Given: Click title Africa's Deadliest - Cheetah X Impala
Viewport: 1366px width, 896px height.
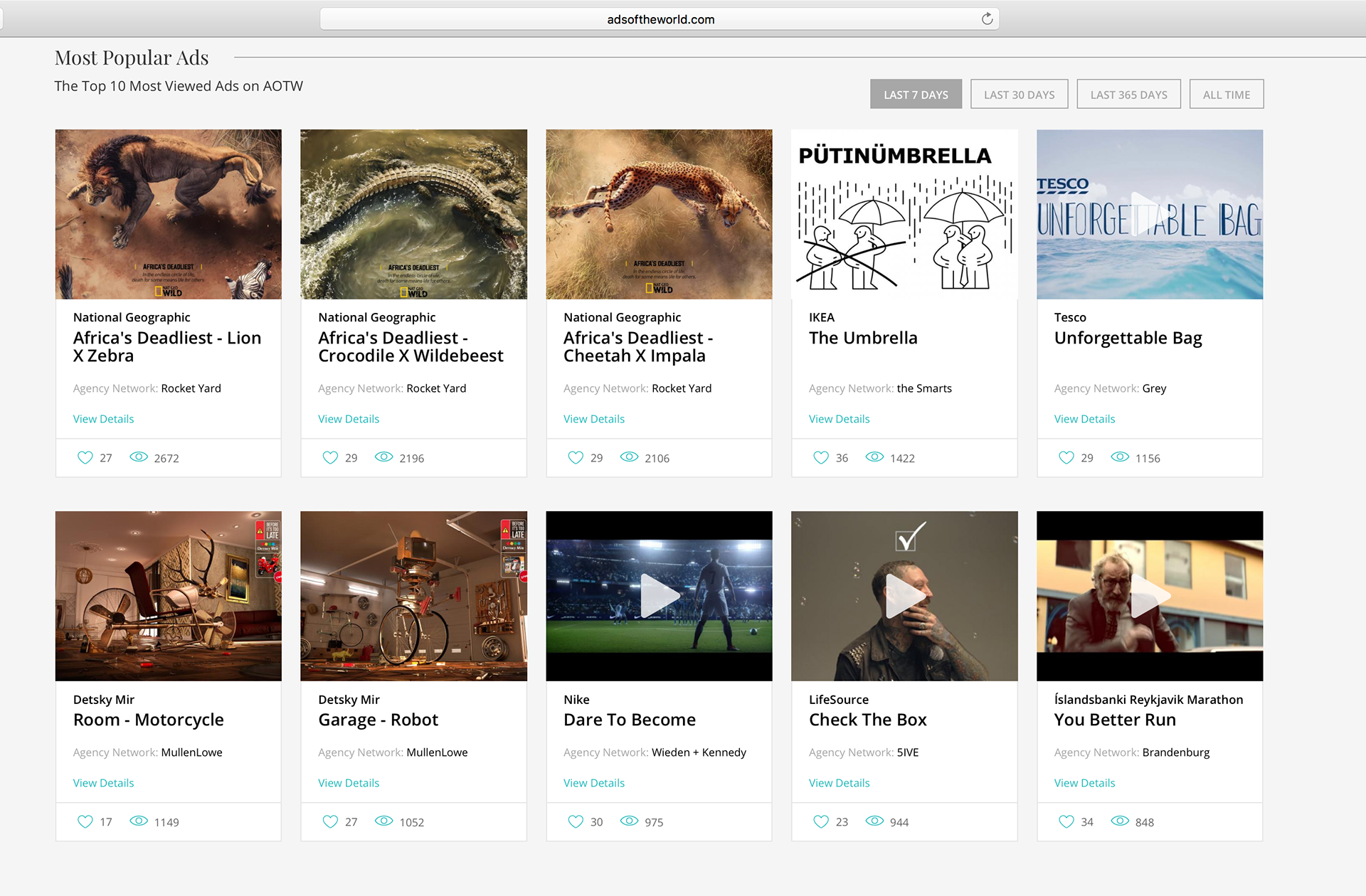Looking at the screenshot, I should click(638, 346).
